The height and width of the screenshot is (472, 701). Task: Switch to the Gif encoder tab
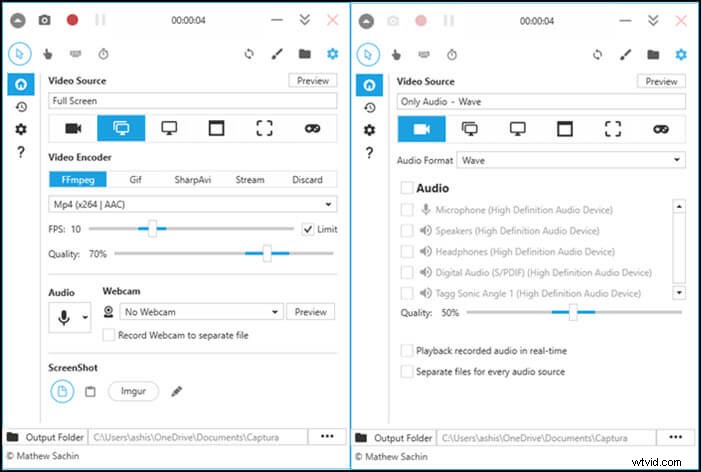136,180
